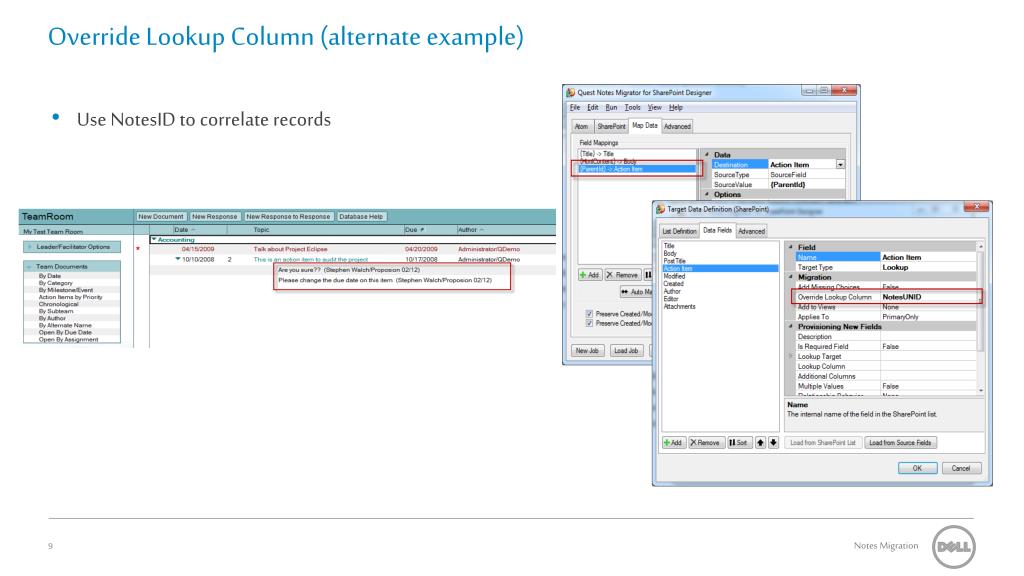The width and height of the screenshot is (1024, 576).
Task: Collapse the 10/10/2008 document responses twistie
Action: point(178,259)
